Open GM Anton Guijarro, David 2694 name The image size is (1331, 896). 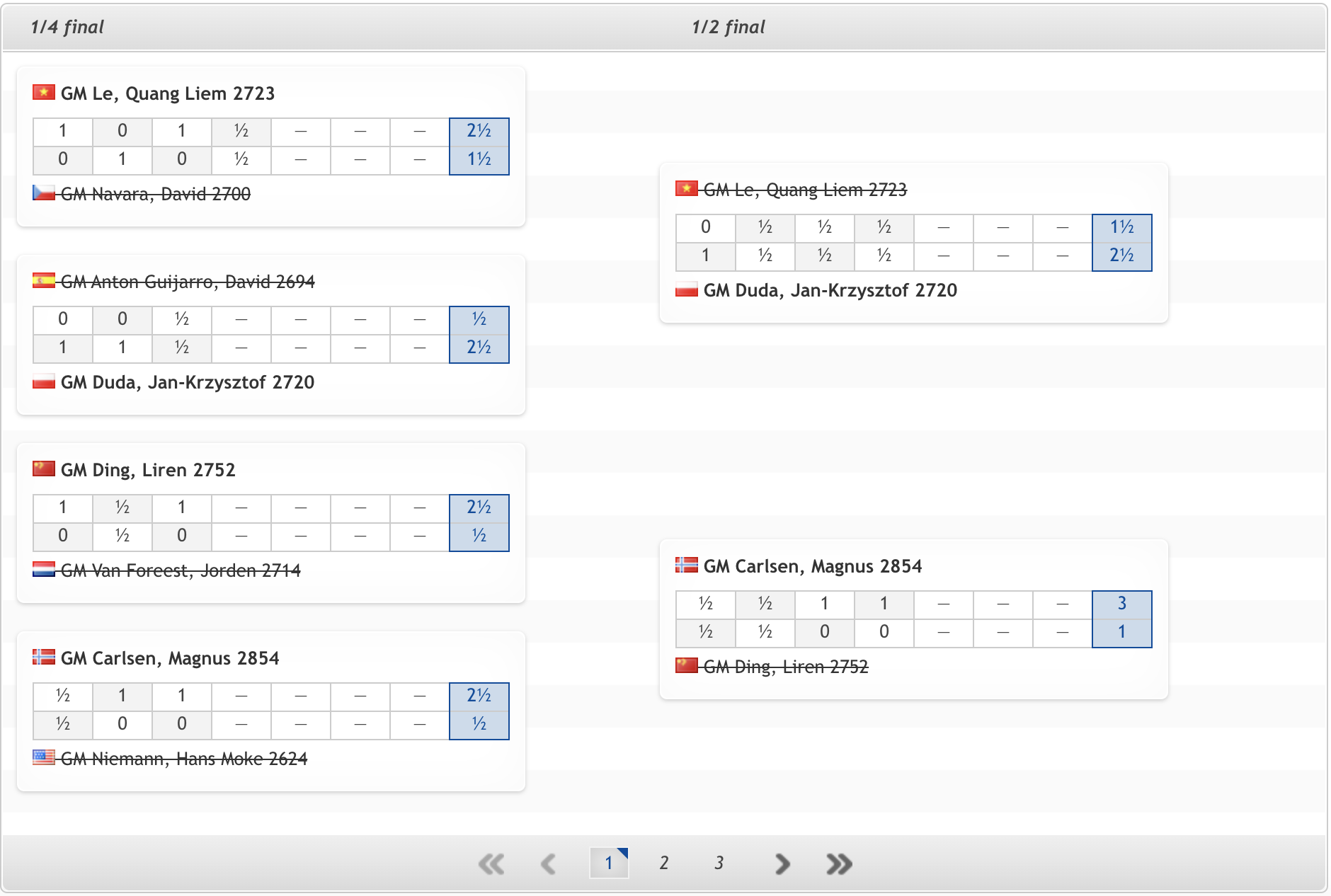(188, 282)
